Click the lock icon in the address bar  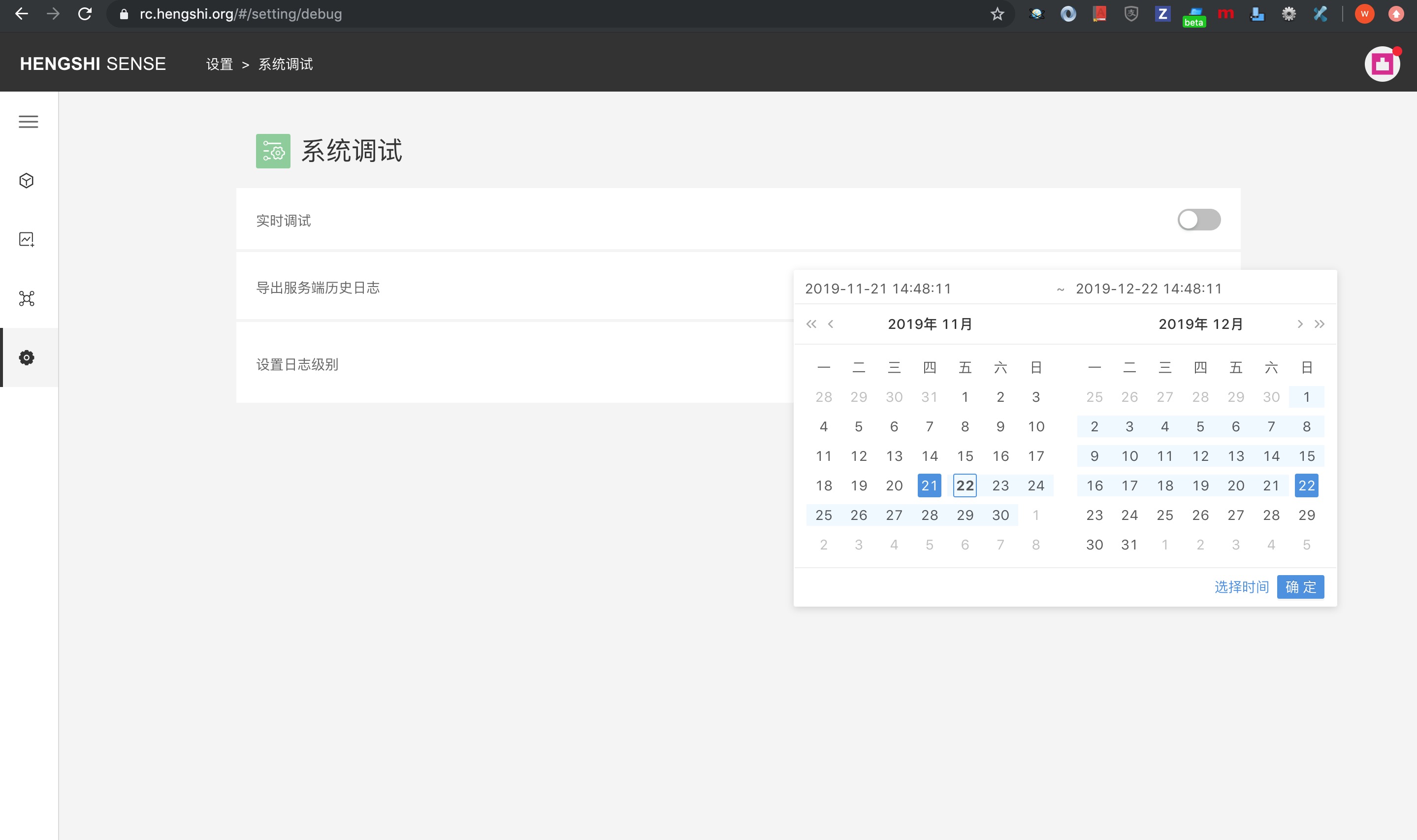(x=124, y=14)
